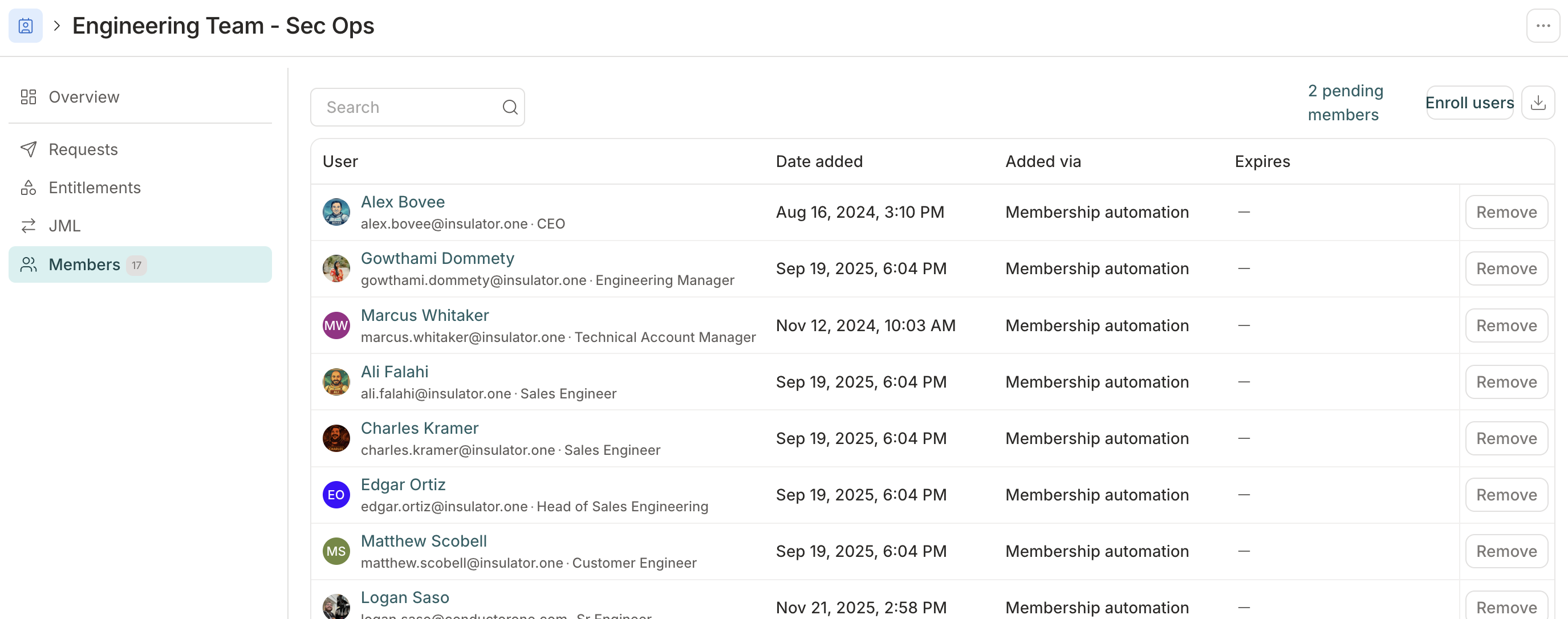Click the Overview grid icon in the sidebar
This screenshot has height=619, width=1568.
29,97
